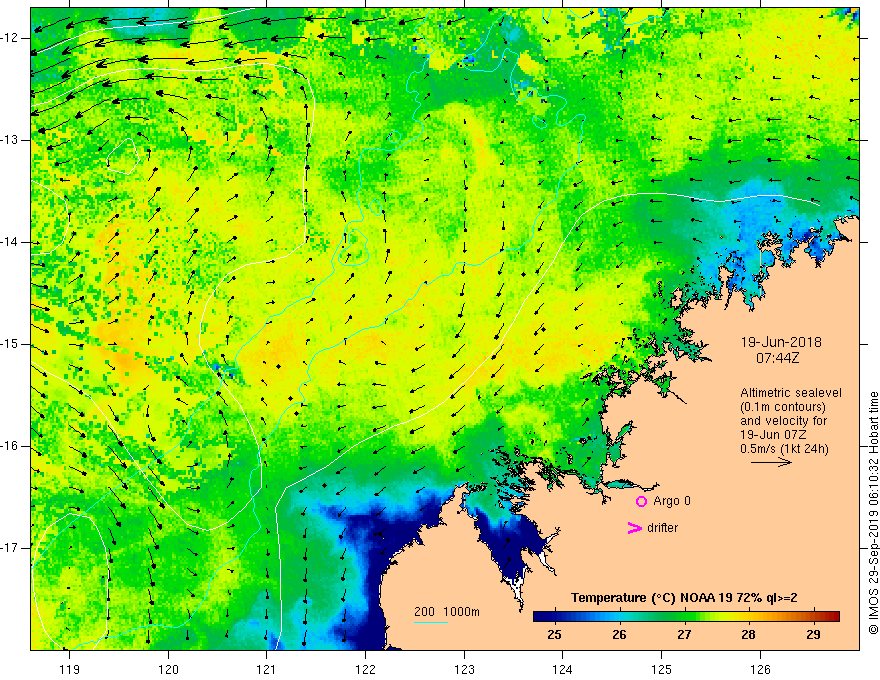The width and height of the screenshot is (880, 680).
Task: Click the 'and velocity for' legend line
Action: click(783, 421)
